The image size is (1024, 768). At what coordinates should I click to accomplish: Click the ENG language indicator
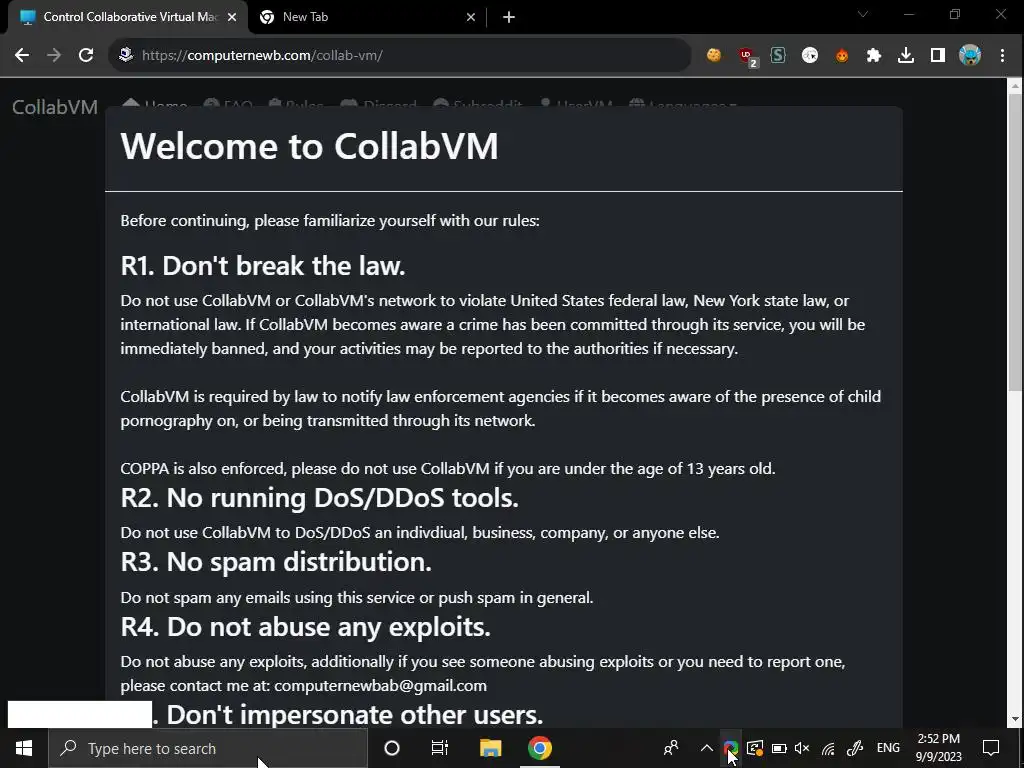[888, 748]
